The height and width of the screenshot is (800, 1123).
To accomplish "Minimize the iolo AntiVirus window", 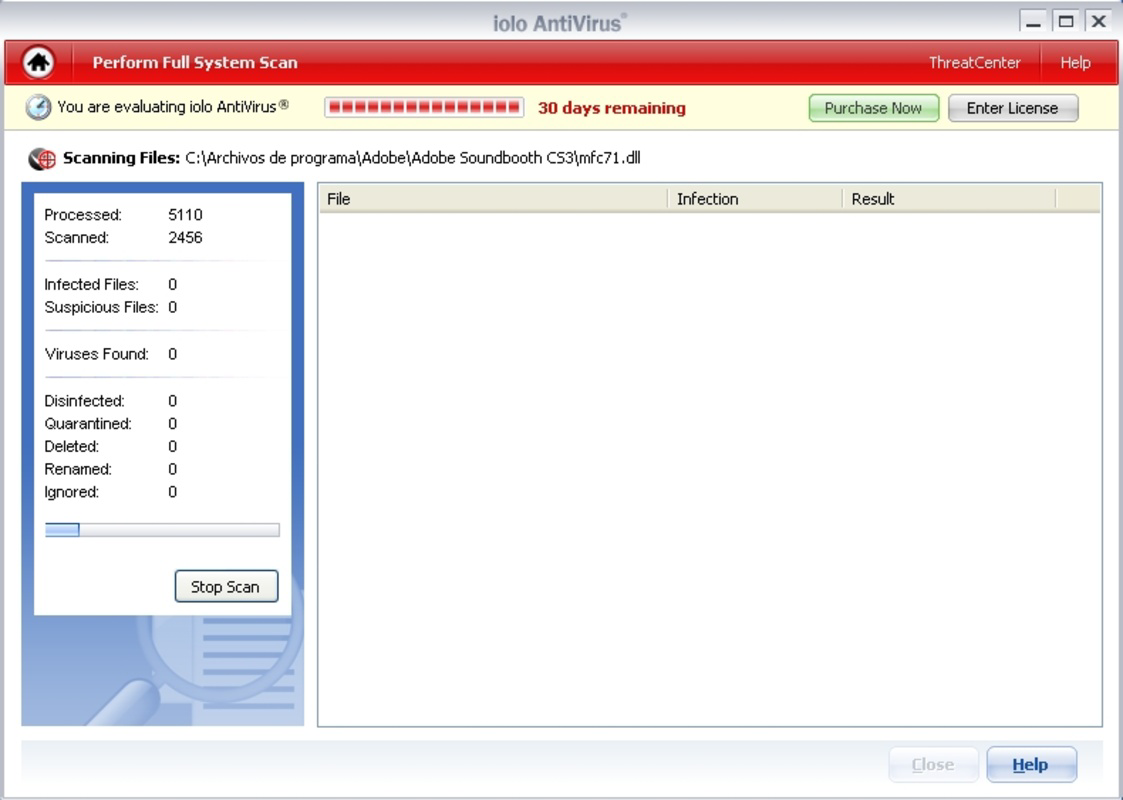I will point(1033,21).
